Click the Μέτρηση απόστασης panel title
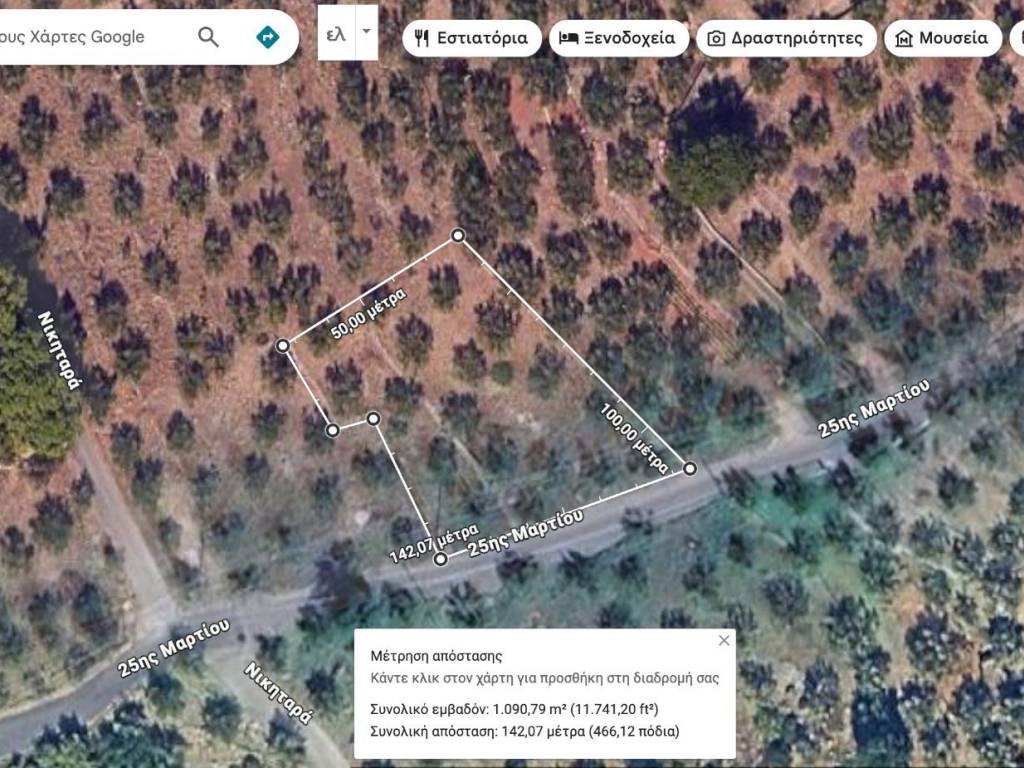1024x768 pixels. tap(436, 656)
